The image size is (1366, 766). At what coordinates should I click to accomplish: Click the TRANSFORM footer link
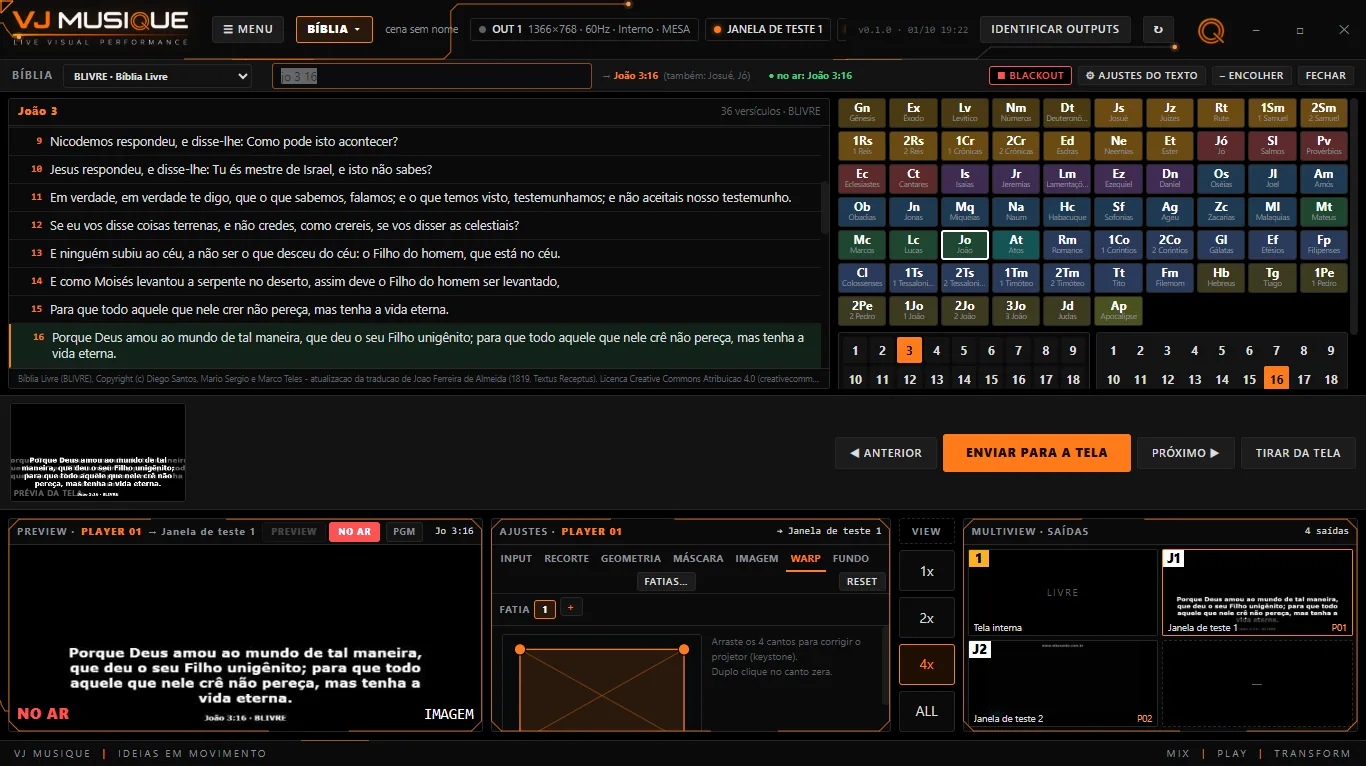pos(1312,754)
